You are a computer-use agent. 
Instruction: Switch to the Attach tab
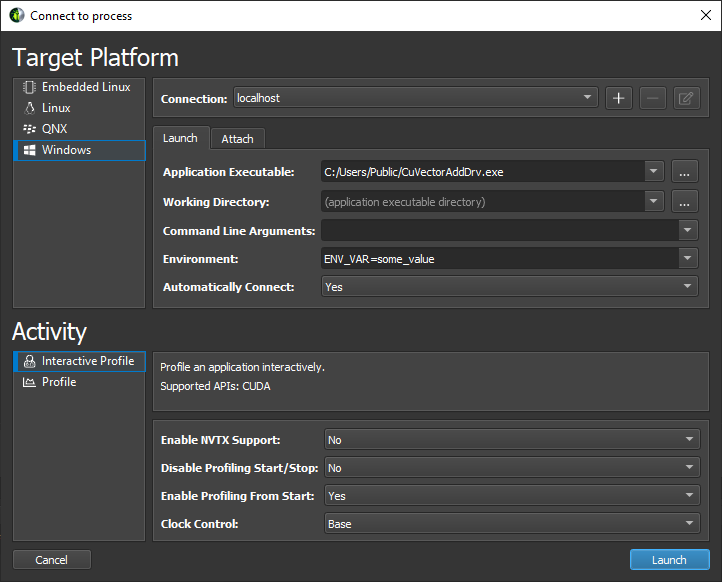pyautogui.click(x=237, y=139)
